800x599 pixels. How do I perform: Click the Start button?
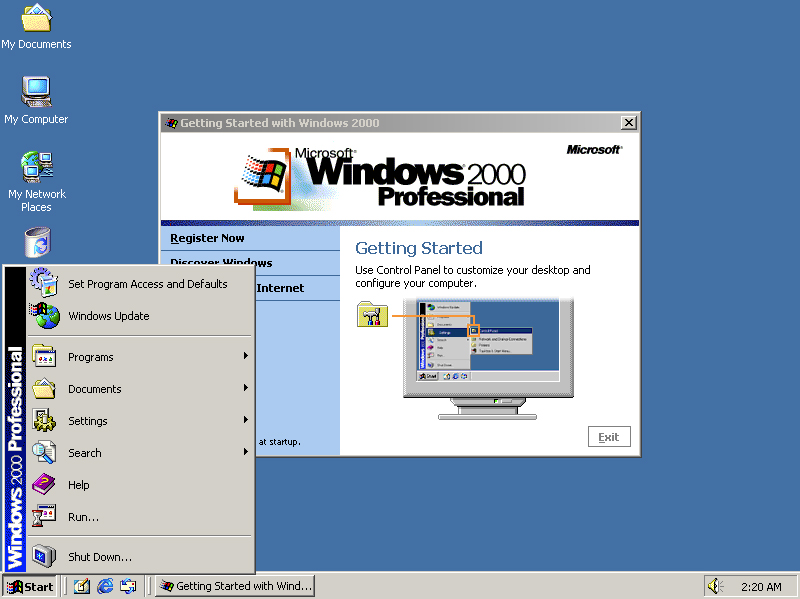tap(30, 586)
